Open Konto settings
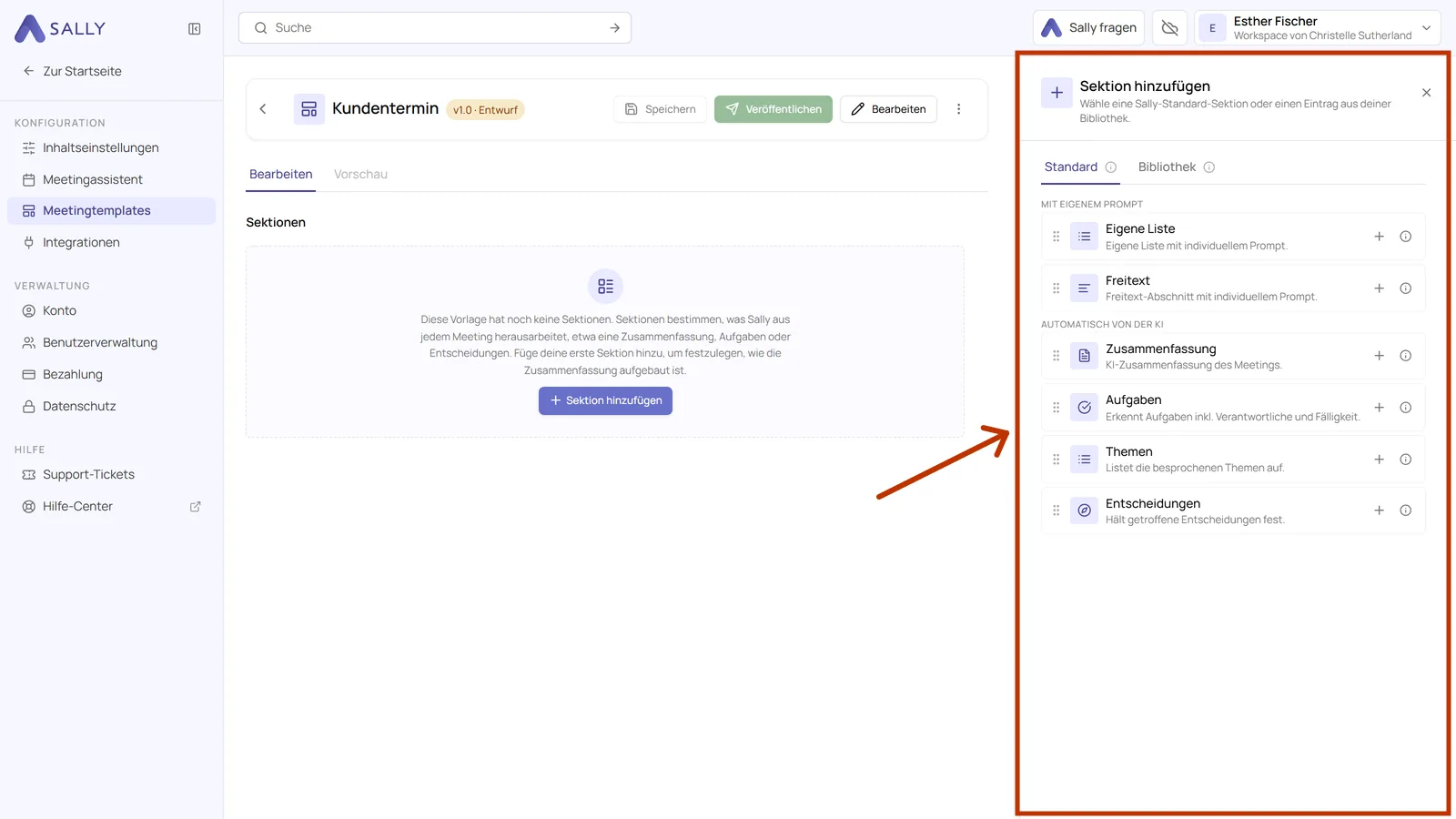This screenshot has height=819, width=1456. click(111, 311)
